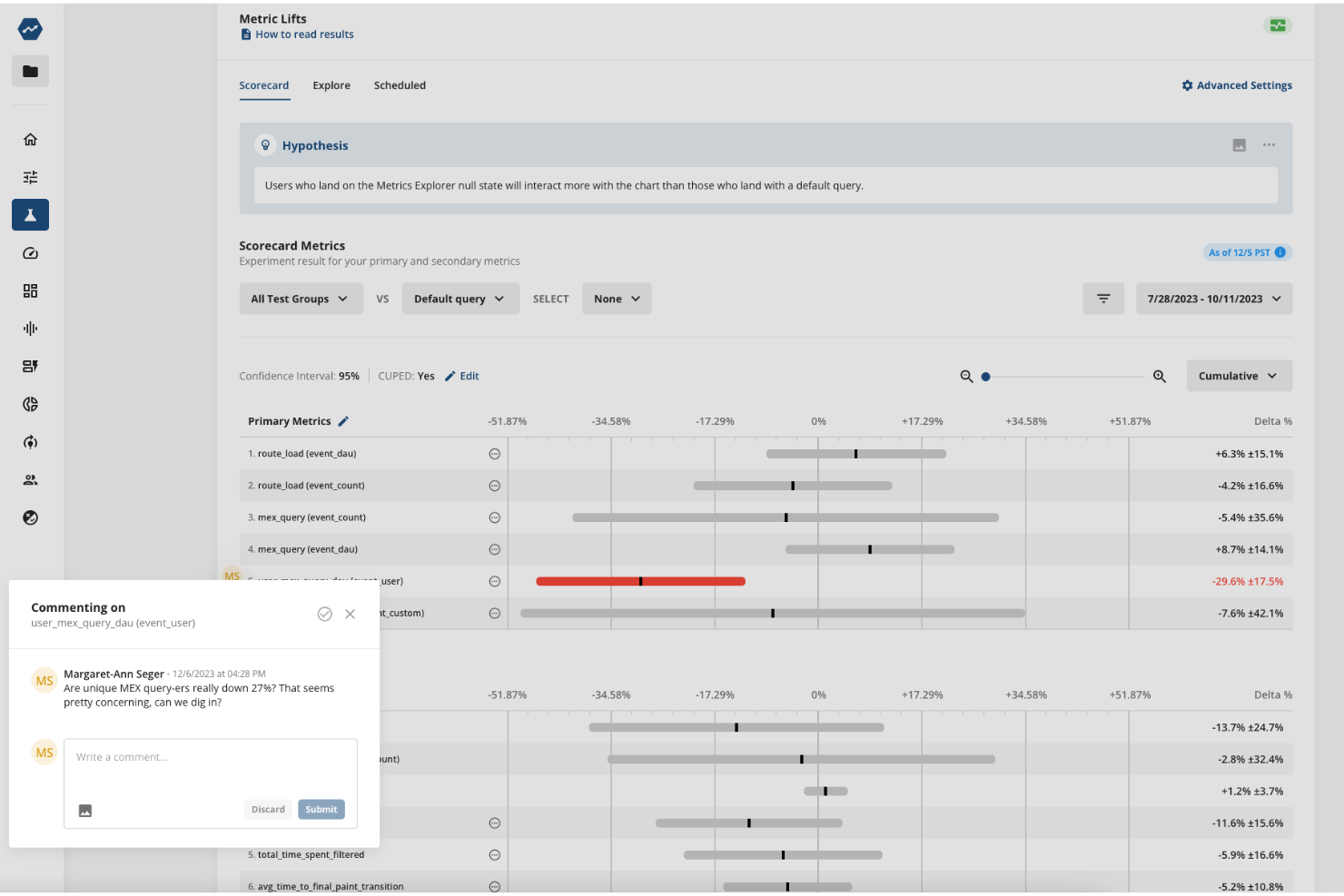
Task: Select the flask Experiments icon in the sidebar
Action: point(30,215)
